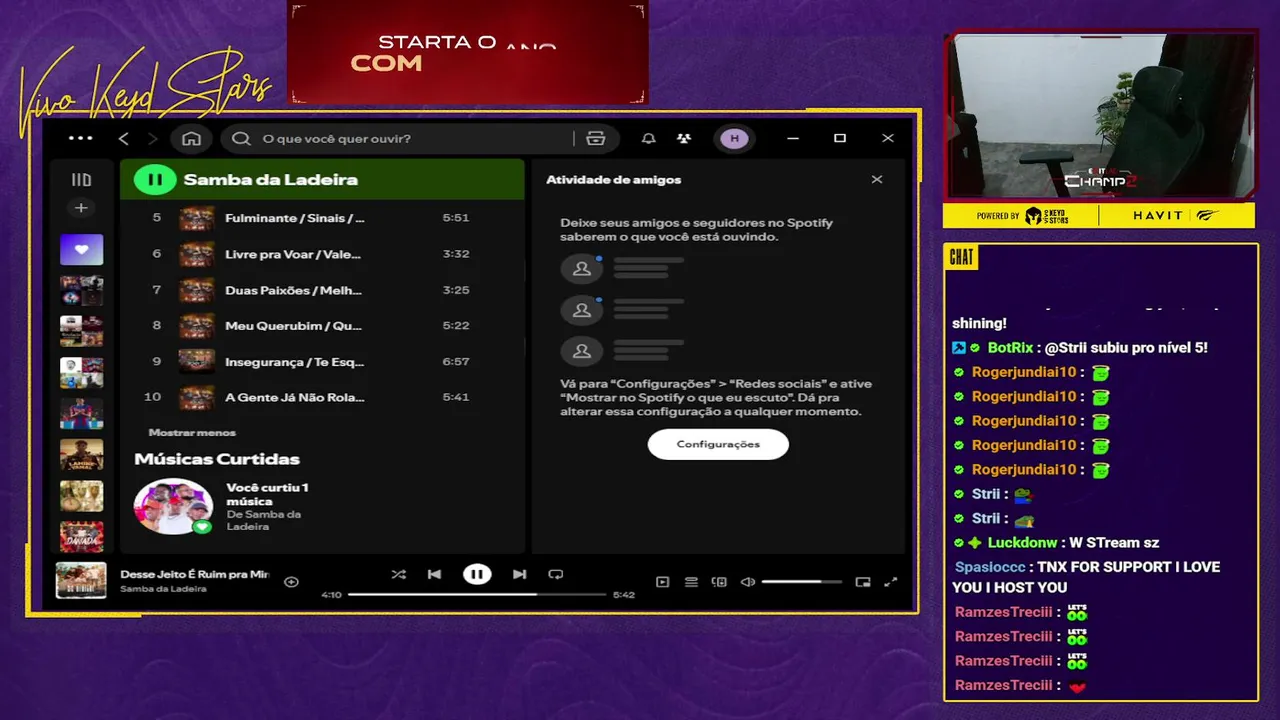Collapse the list with 'Mostrar menos'
1280x720 pixels.
pyautogui.click(x=192, y=433)
